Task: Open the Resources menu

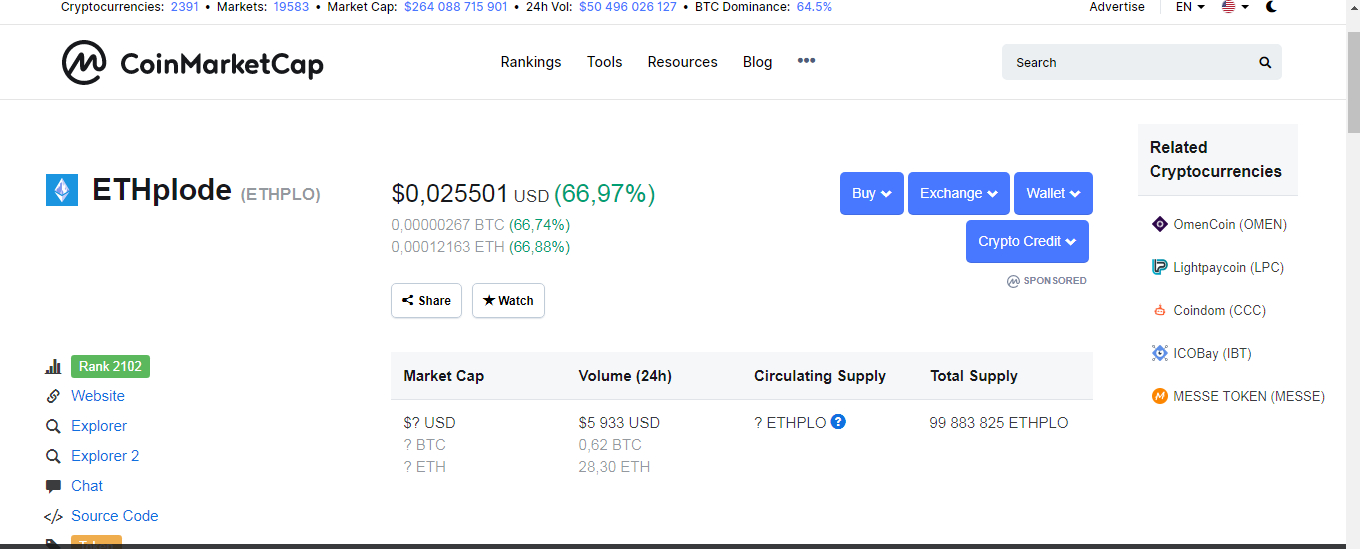Action: [x=683, y=62]
